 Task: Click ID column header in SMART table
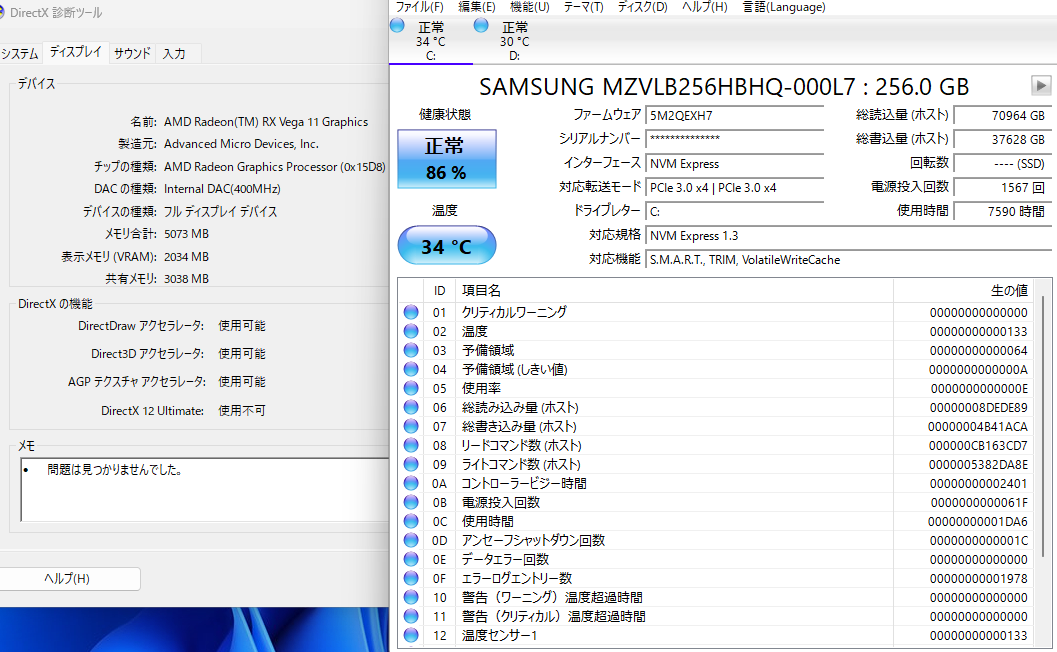(x=440, y=291)
